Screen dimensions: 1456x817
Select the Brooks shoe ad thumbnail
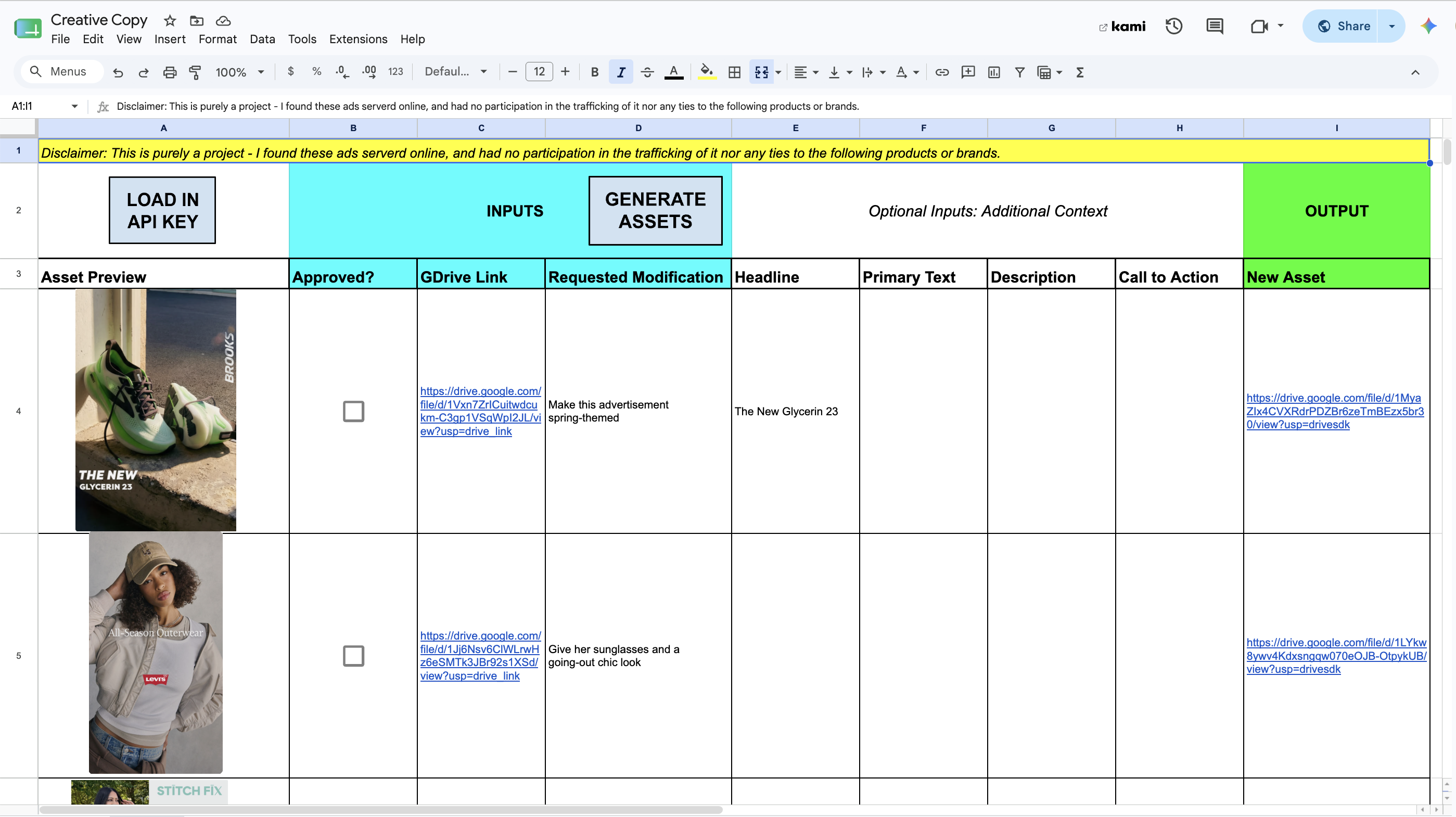156,410
